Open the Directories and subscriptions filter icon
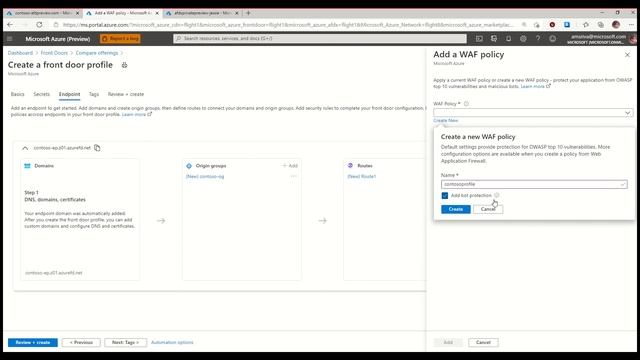640x360 pixels. (x=494, y=39)
